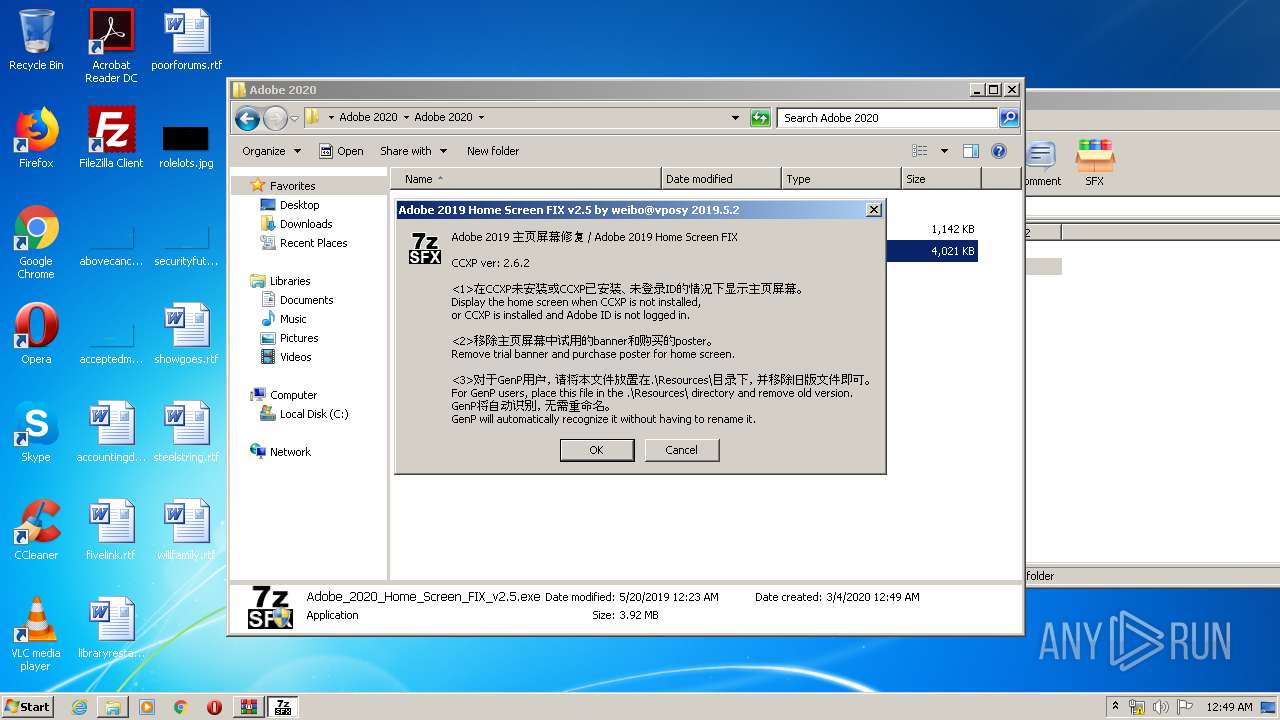This screenshot has width=1280, height=720.
Task: Sort by Date modified column
Action: click(720, 179)
